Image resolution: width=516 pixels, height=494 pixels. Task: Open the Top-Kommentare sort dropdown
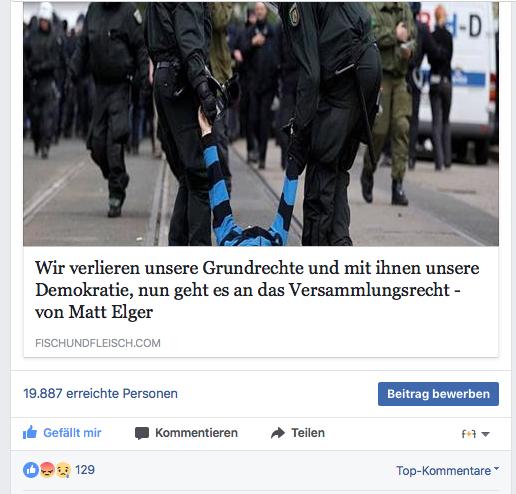click(x=447, y=471)
